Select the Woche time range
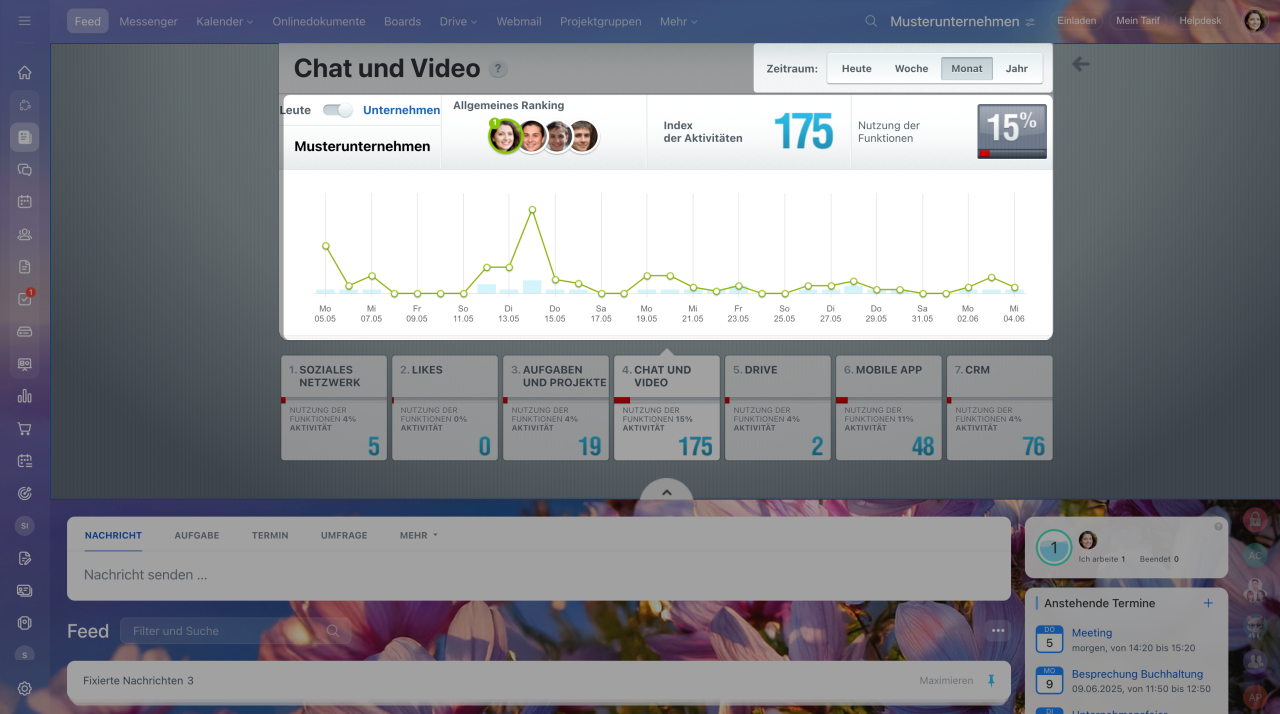 point(911,69)
